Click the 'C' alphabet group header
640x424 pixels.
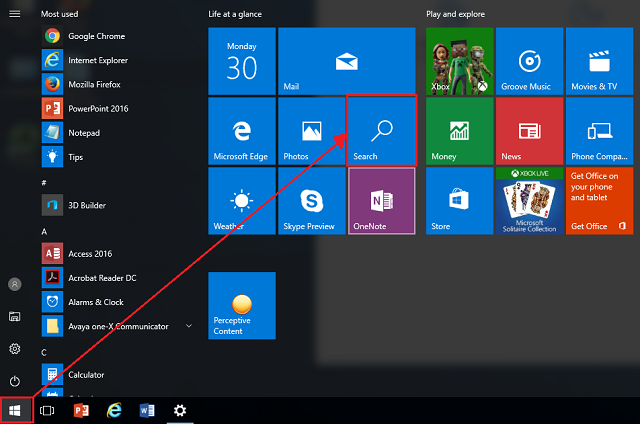click(44, 352)
